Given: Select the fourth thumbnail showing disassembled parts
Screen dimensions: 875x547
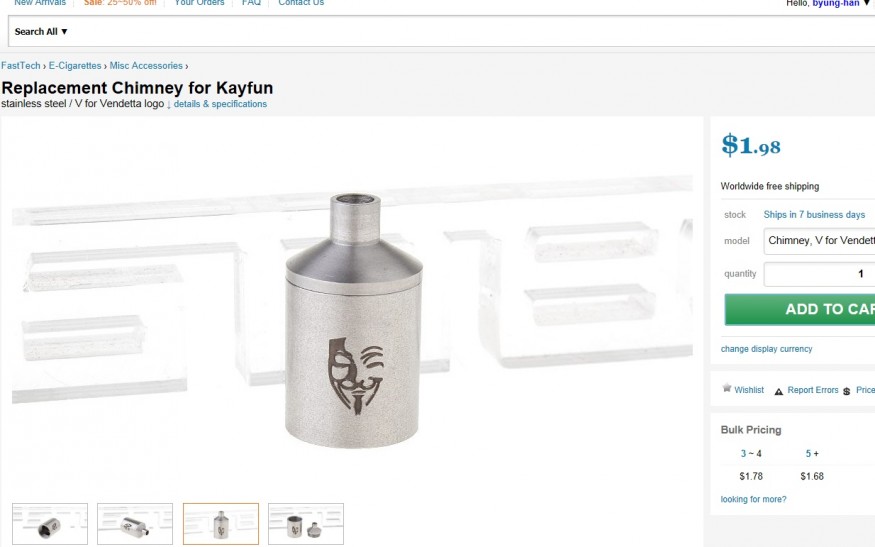Looking at the screenshot, I should tap(306, 524).
